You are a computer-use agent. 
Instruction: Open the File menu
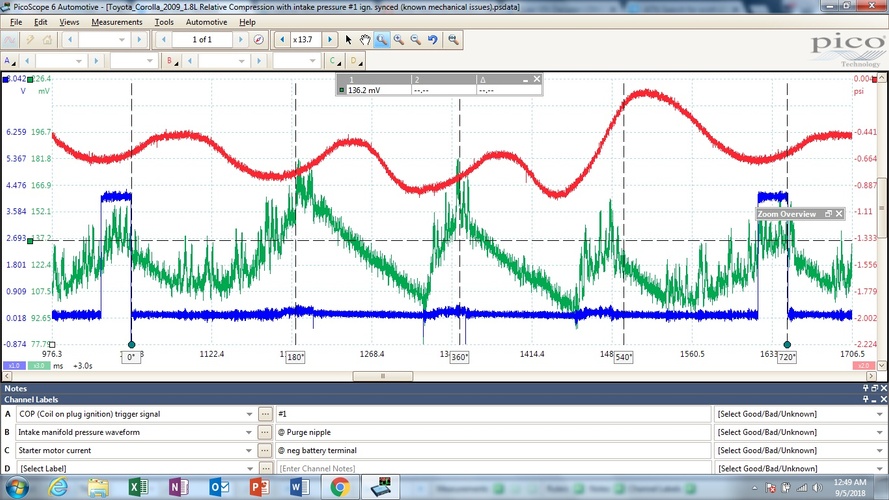(x=16, y=22)
